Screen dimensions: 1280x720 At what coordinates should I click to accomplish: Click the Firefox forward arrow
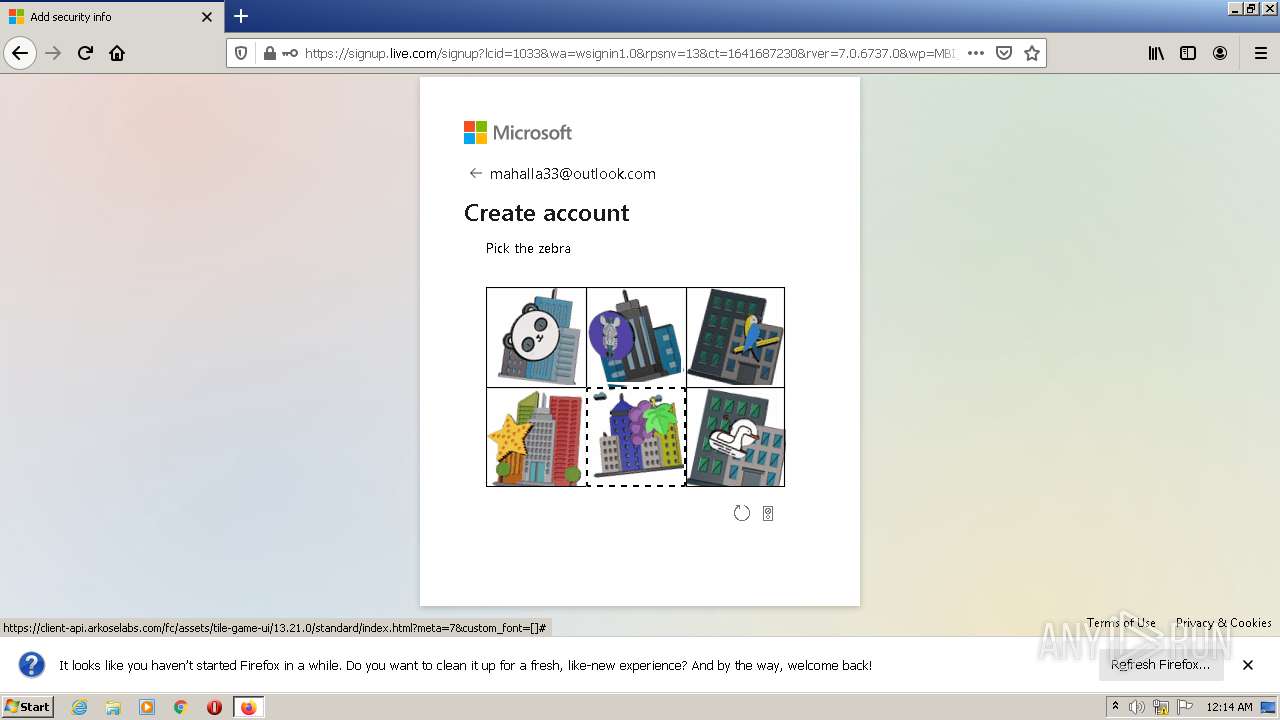click(53, 53)
